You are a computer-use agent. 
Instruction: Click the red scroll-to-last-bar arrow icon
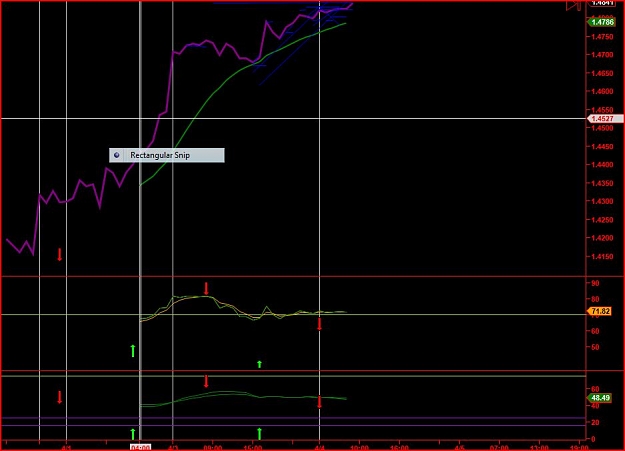pos(573,6)
